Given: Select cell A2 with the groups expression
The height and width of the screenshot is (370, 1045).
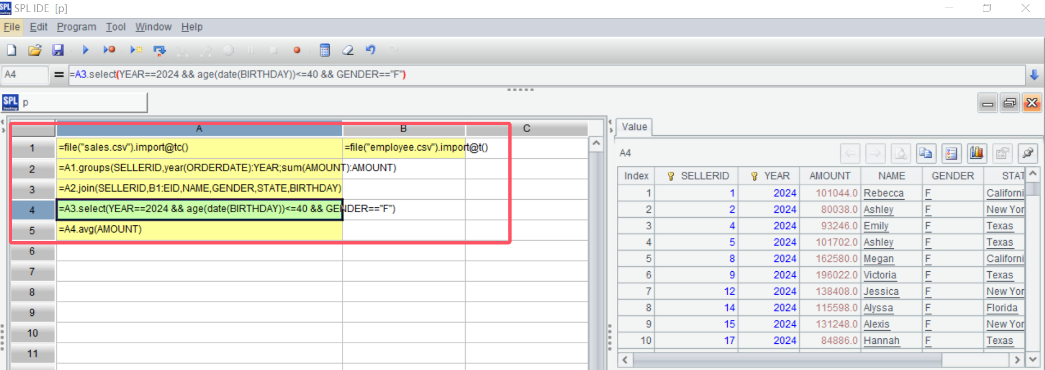Looking at the screenshot, I should coord(199,168).
